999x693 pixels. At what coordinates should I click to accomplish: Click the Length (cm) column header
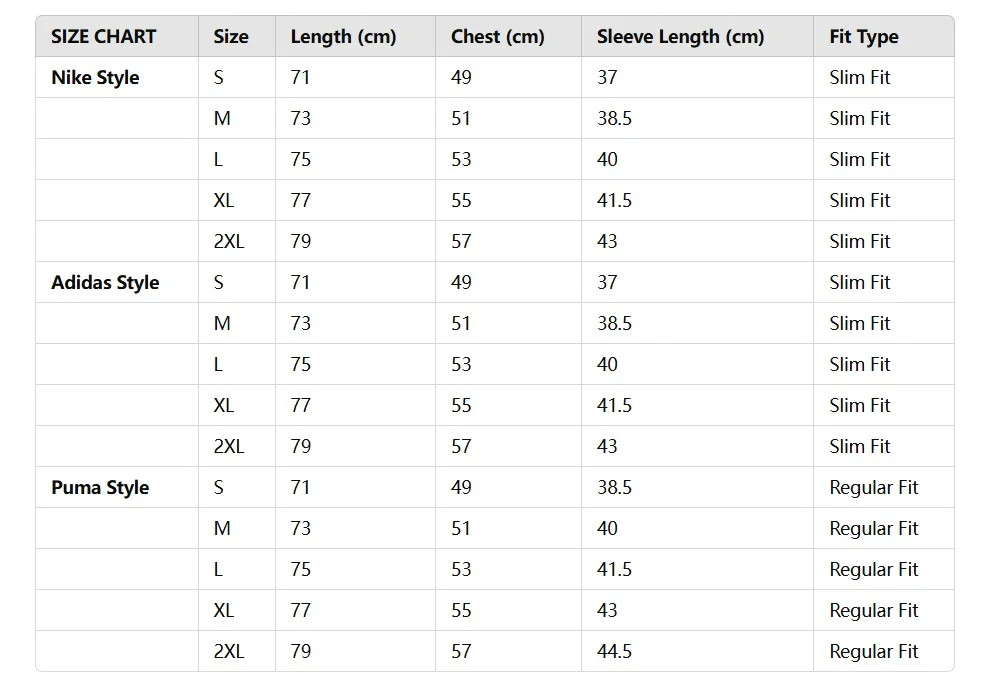(x=343, y=37)
